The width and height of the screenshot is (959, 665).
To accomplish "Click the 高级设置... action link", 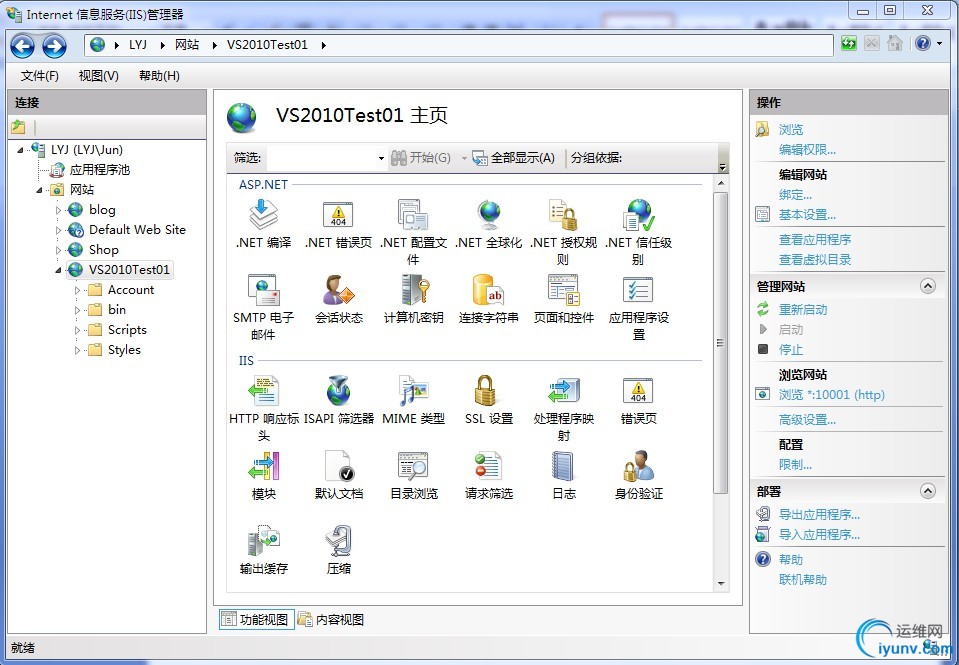I will tap(807, 420).
